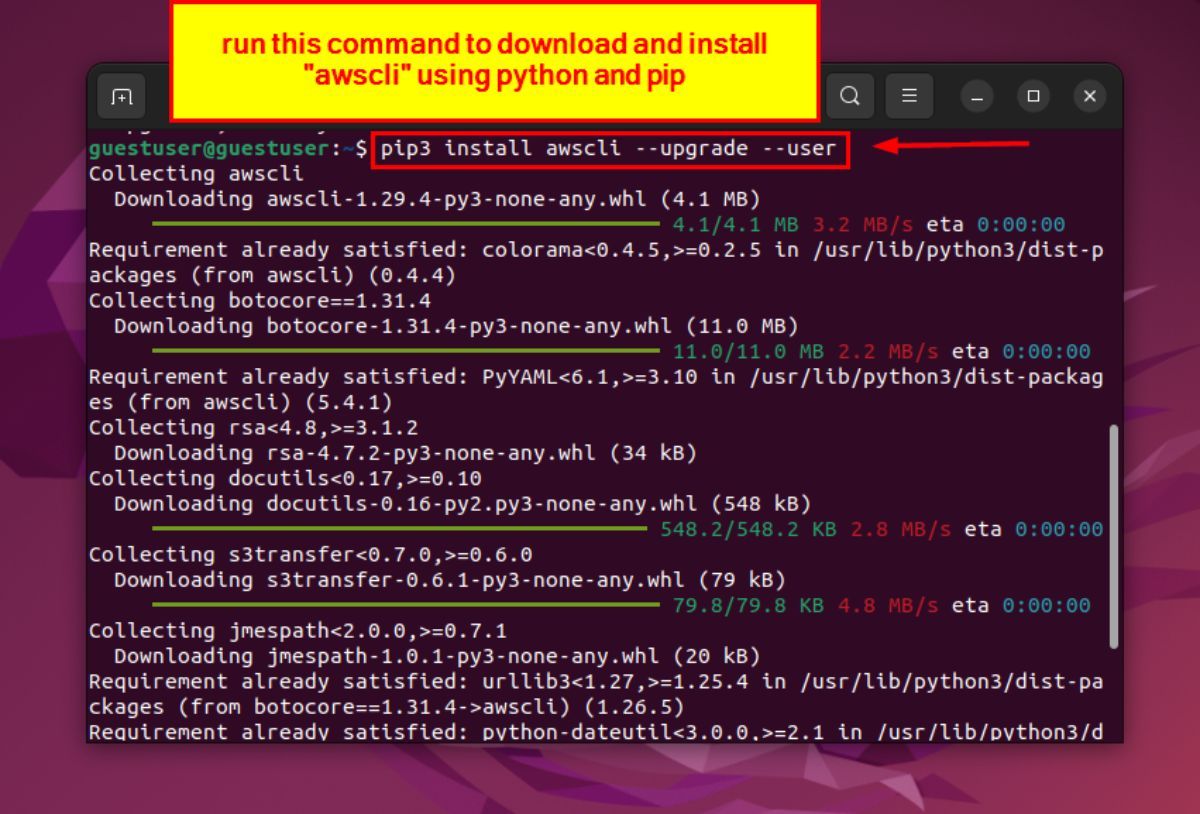Click 'Requirement already satisfied: PyYAML' line
Image resolution: width=1200 pixels, height=814 pixels.
[596, 390]
